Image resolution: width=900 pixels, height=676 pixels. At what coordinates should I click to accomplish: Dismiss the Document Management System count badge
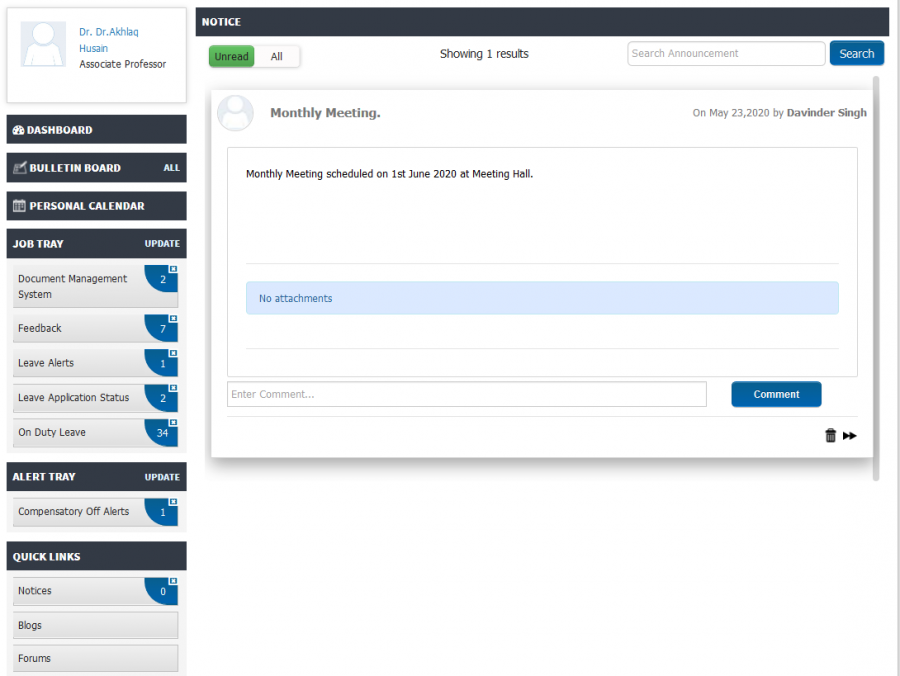click(x=173, y=269)
